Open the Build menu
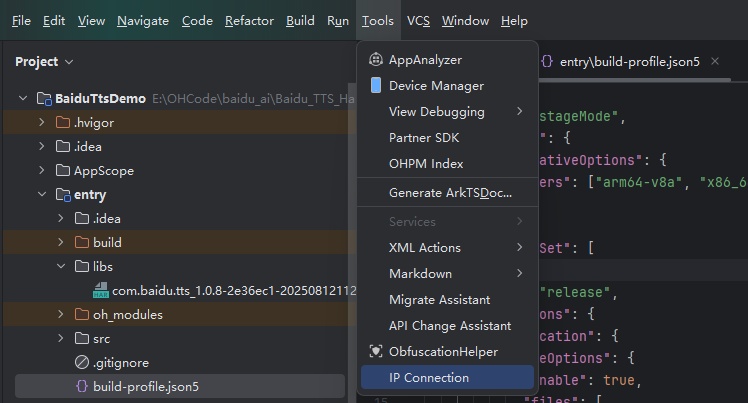The width and height of the screenshot is (748, 403). [x=300, y=21]
